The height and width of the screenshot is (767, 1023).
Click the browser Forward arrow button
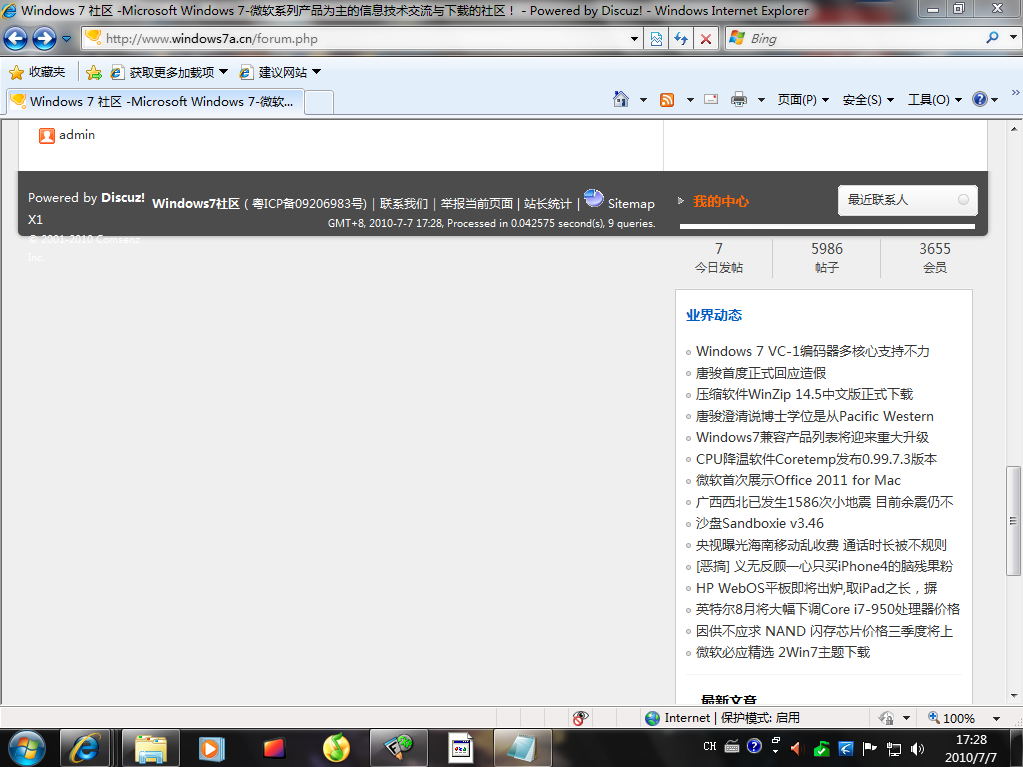coord(44,38)
